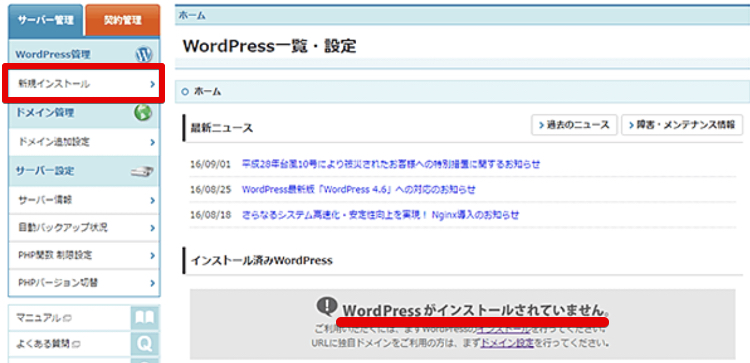
Task: Click the chevron beside サーバー情報
Action: click(x=152, y=200)
